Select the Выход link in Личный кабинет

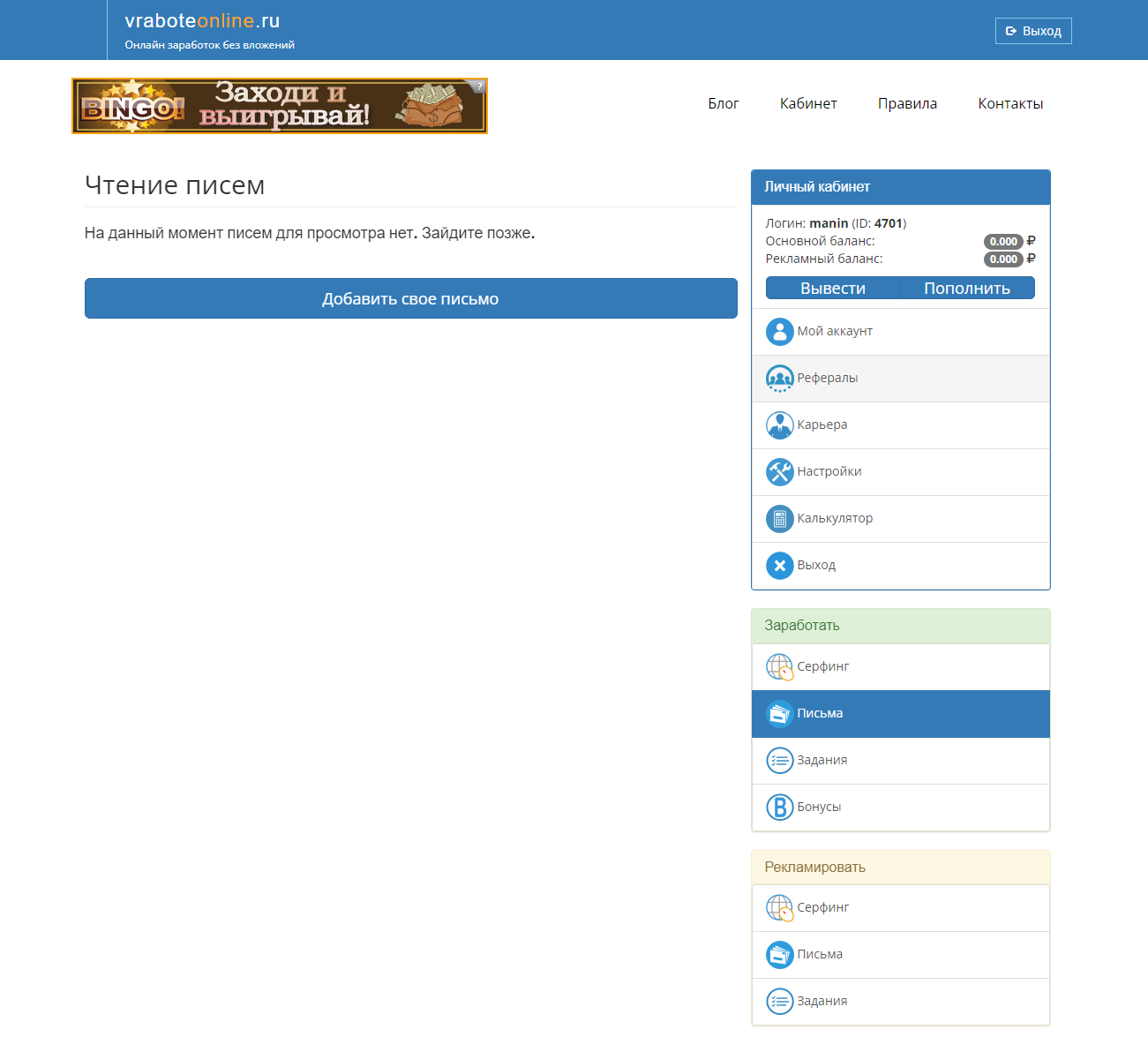[x=901, y=566]
